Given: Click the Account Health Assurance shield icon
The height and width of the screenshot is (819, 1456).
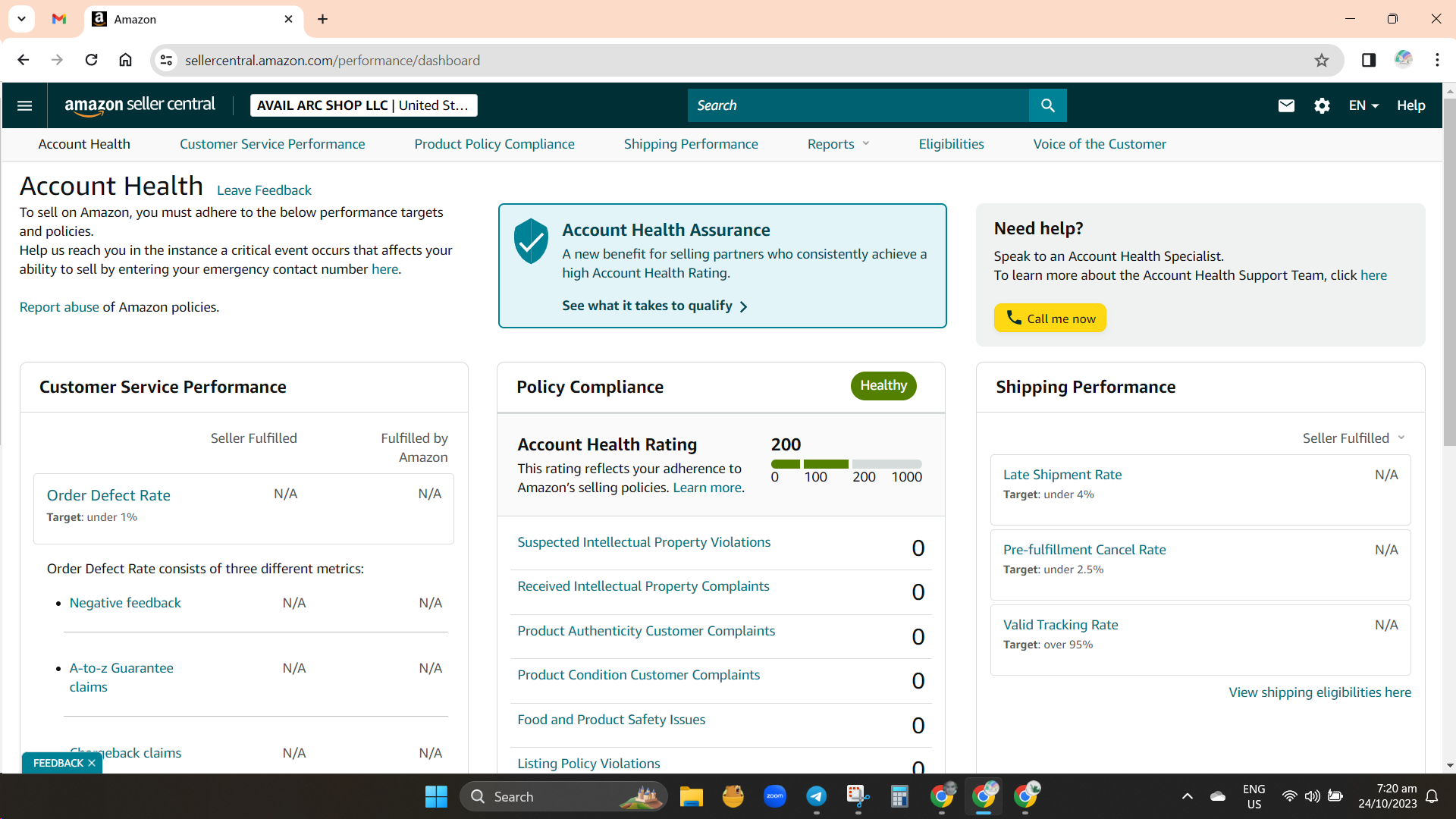Looking at the screenshot, I should (x=531, y=241).
